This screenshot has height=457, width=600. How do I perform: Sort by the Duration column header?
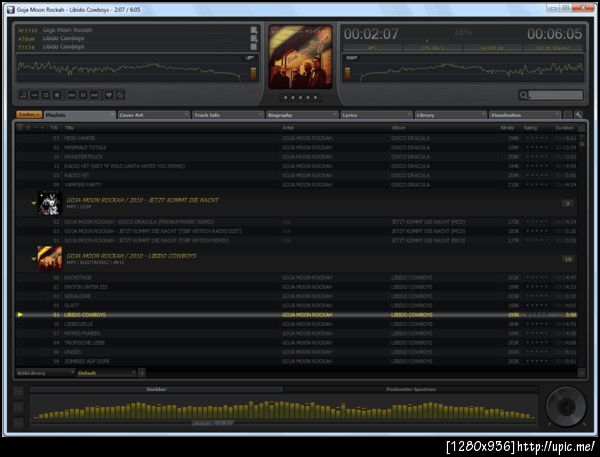(x=565, y=128)
